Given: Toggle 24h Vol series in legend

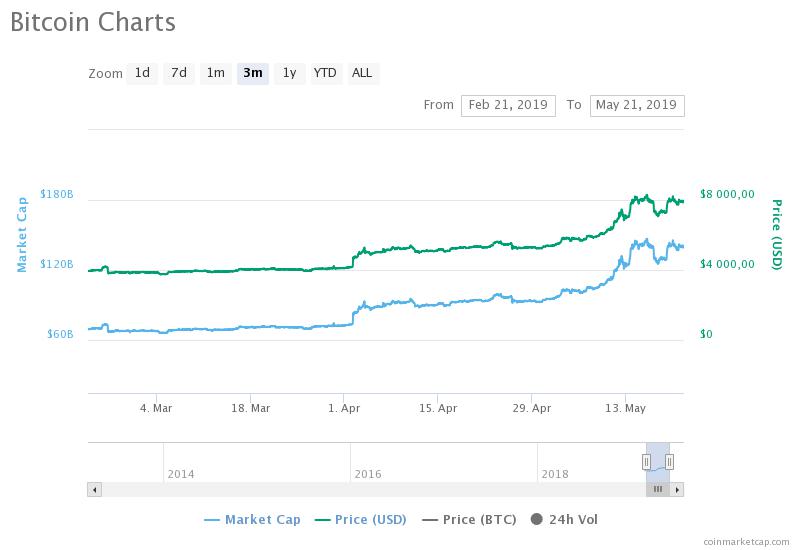Looking at the screenshot, I should [564, 520].
